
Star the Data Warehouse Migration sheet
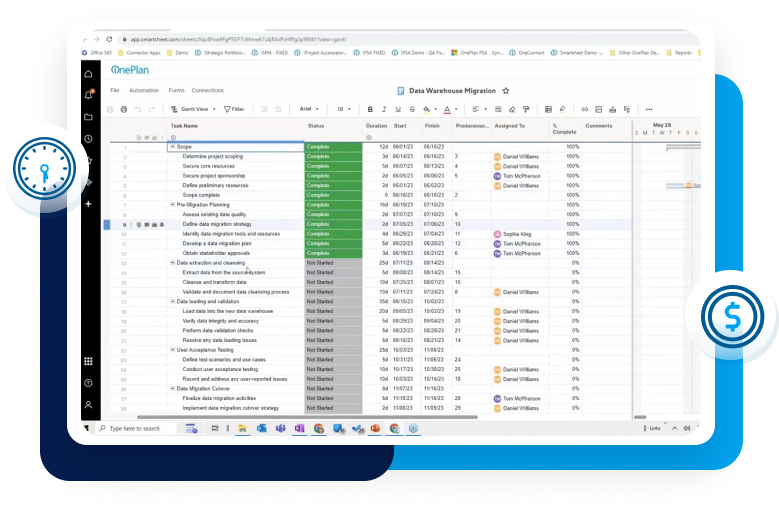pos(506,90)
